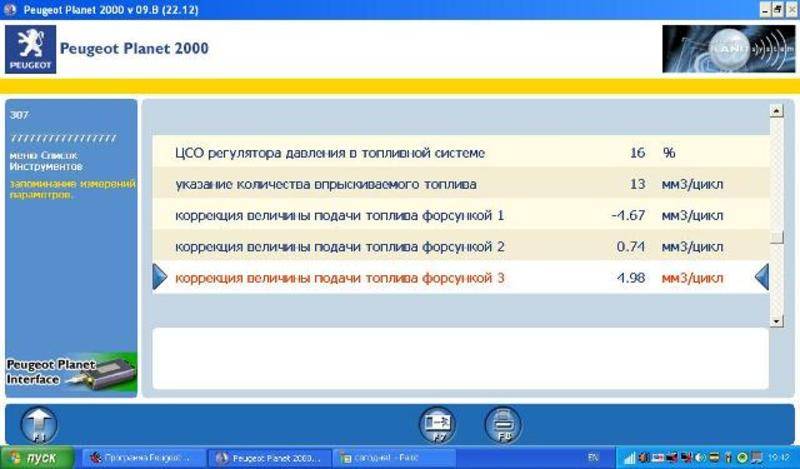
Task: Click the blue right-pointing arrow beside injector 3 row
Action: 159,276
